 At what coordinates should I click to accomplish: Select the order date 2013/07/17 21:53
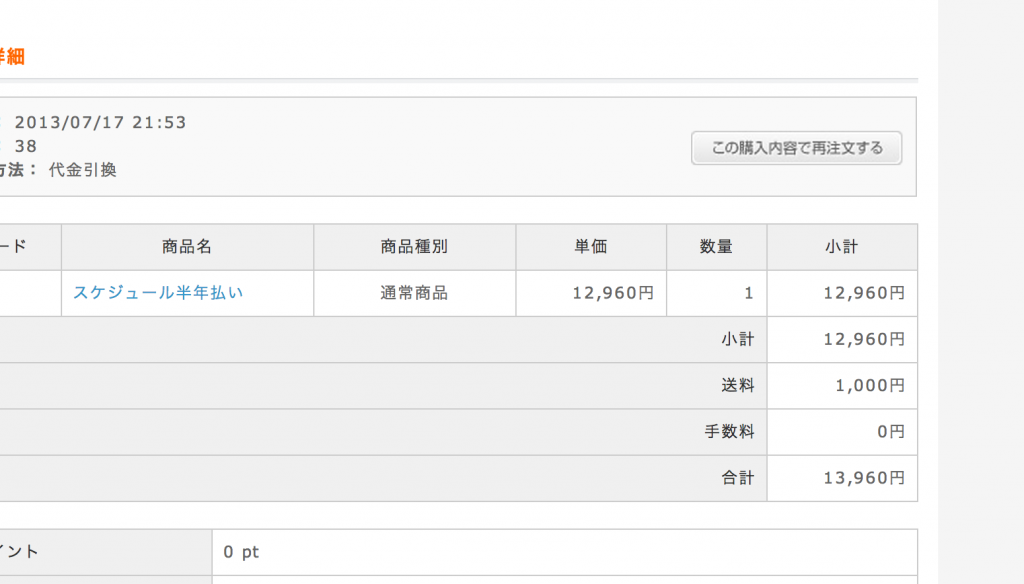click(100, 123)
